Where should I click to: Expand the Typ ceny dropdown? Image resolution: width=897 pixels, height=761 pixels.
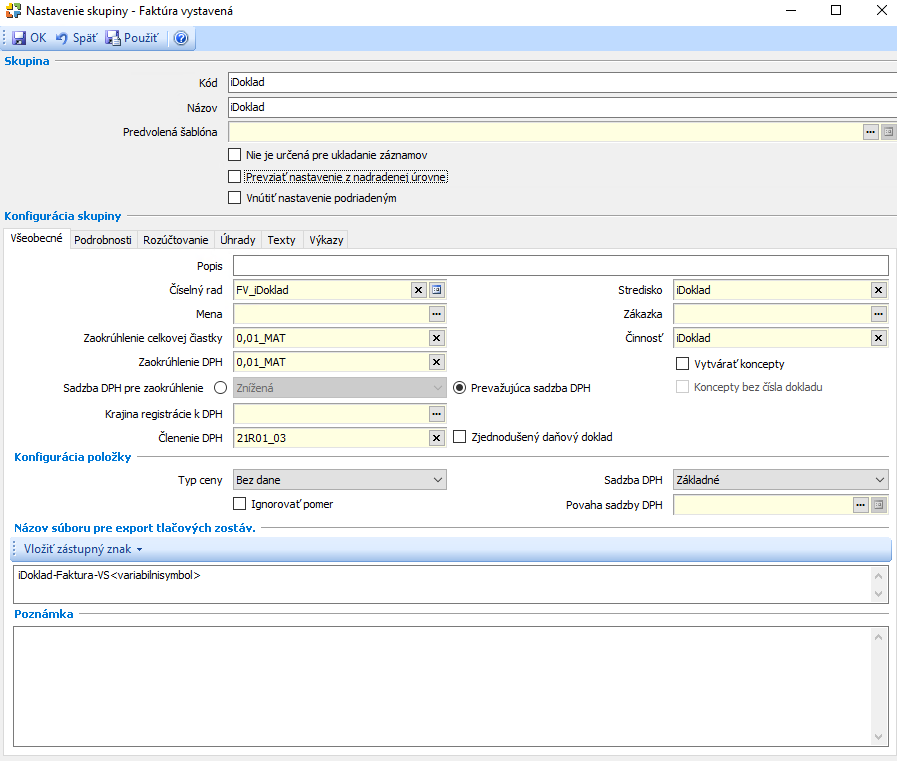(437, 480)
